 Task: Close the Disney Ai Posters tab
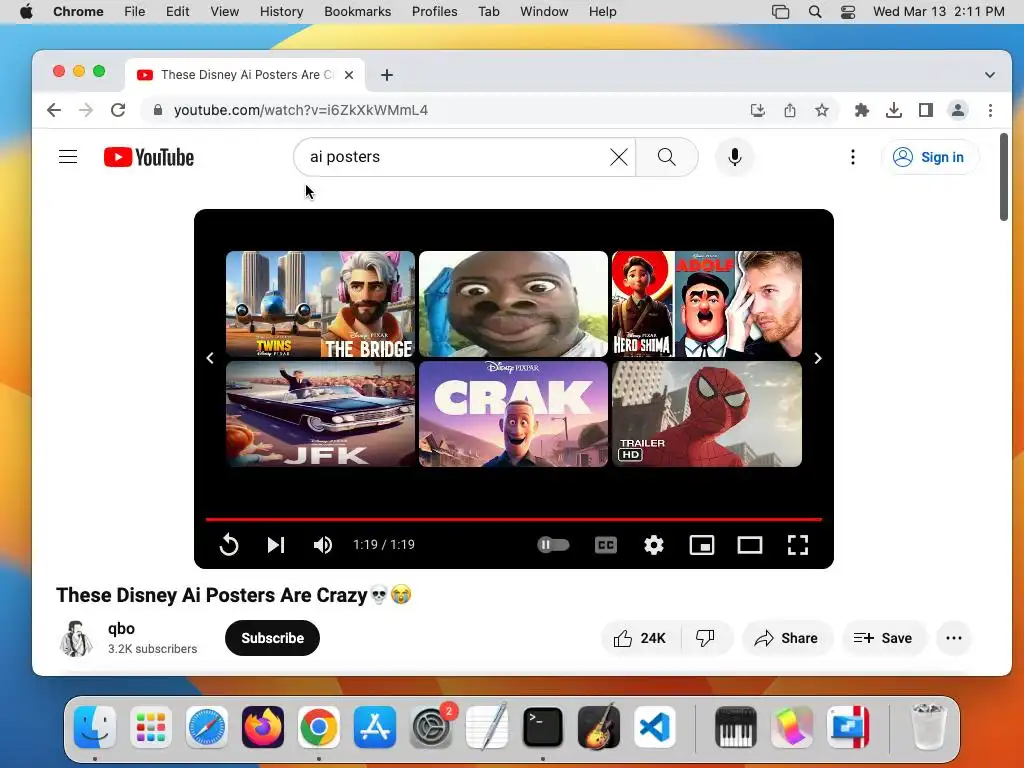point(349,75)
